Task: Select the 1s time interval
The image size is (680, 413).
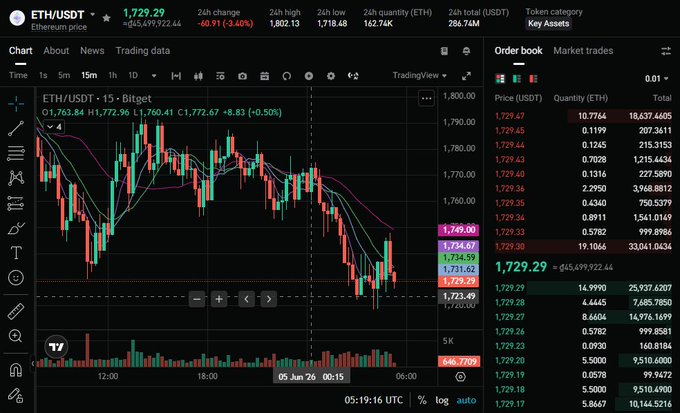Action: [x=43, y=75]
